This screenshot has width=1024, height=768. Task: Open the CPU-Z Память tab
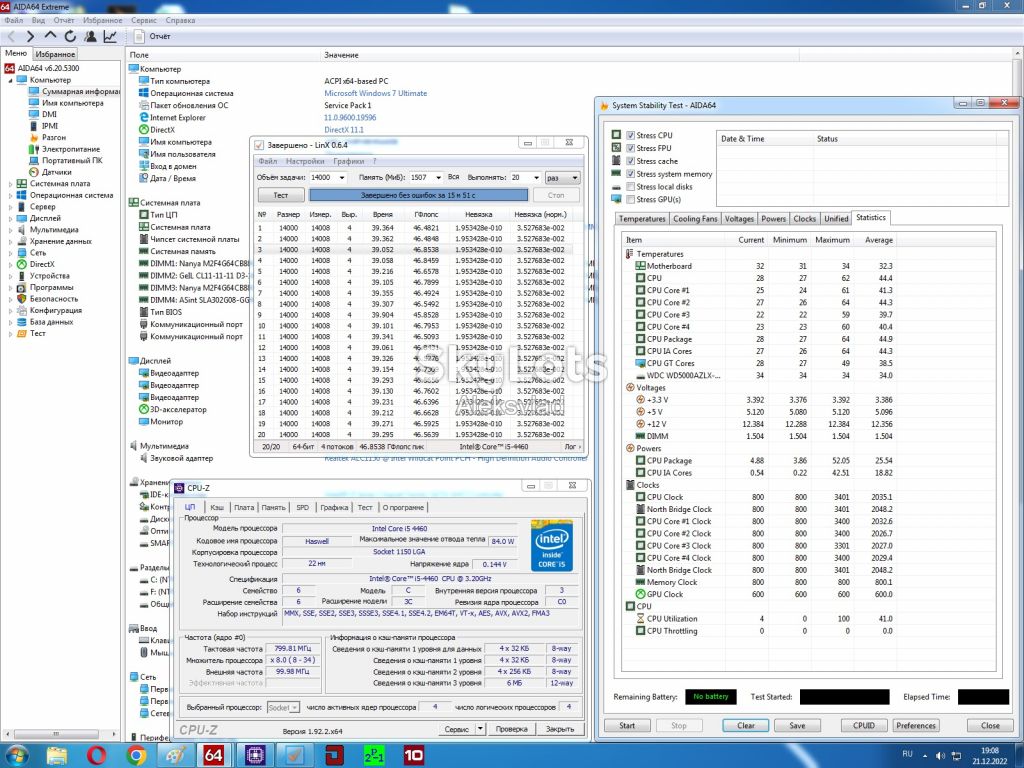coord(274,507)
